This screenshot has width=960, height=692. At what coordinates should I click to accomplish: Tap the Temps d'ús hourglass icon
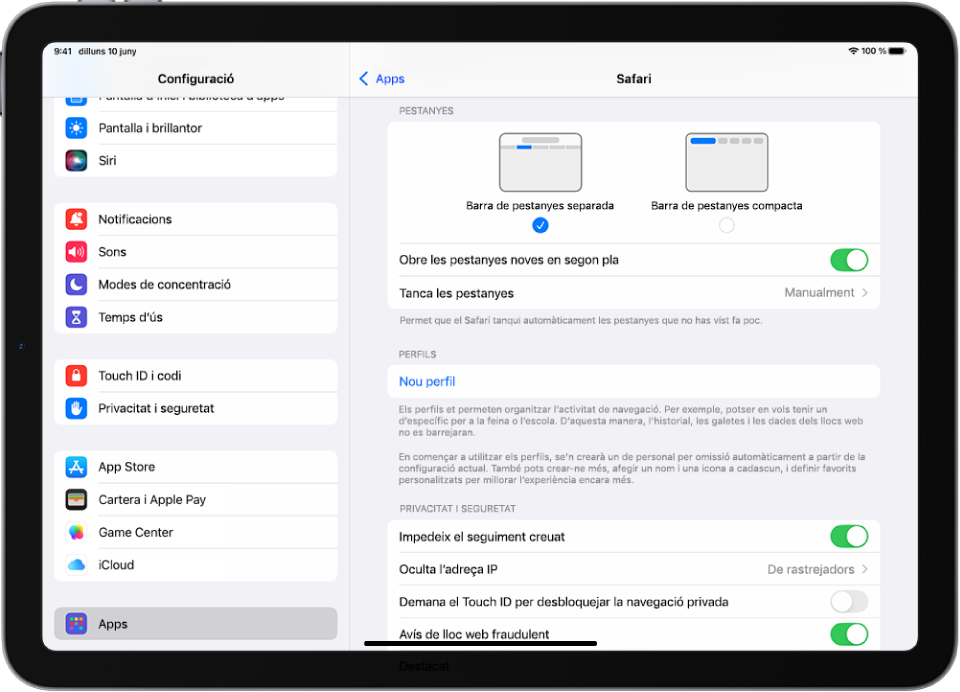coord(76,317)
